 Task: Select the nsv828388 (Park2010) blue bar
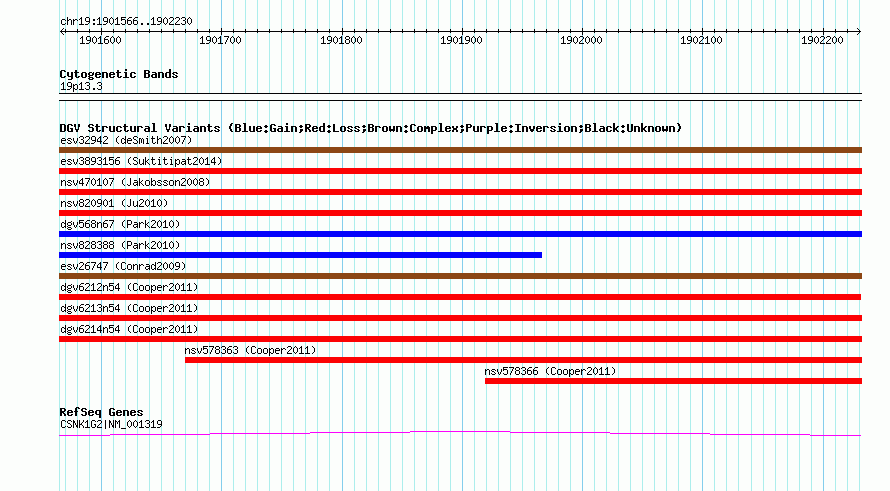pos(300,255)
